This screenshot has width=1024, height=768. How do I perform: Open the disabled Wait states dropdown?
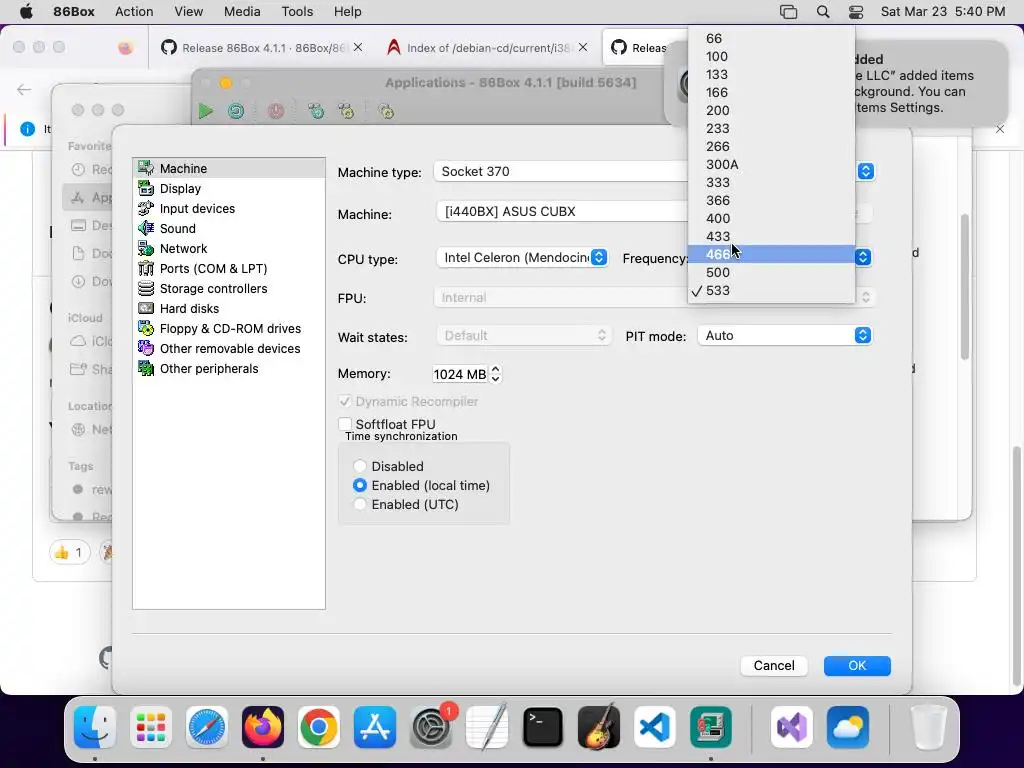tap(524, 336)
